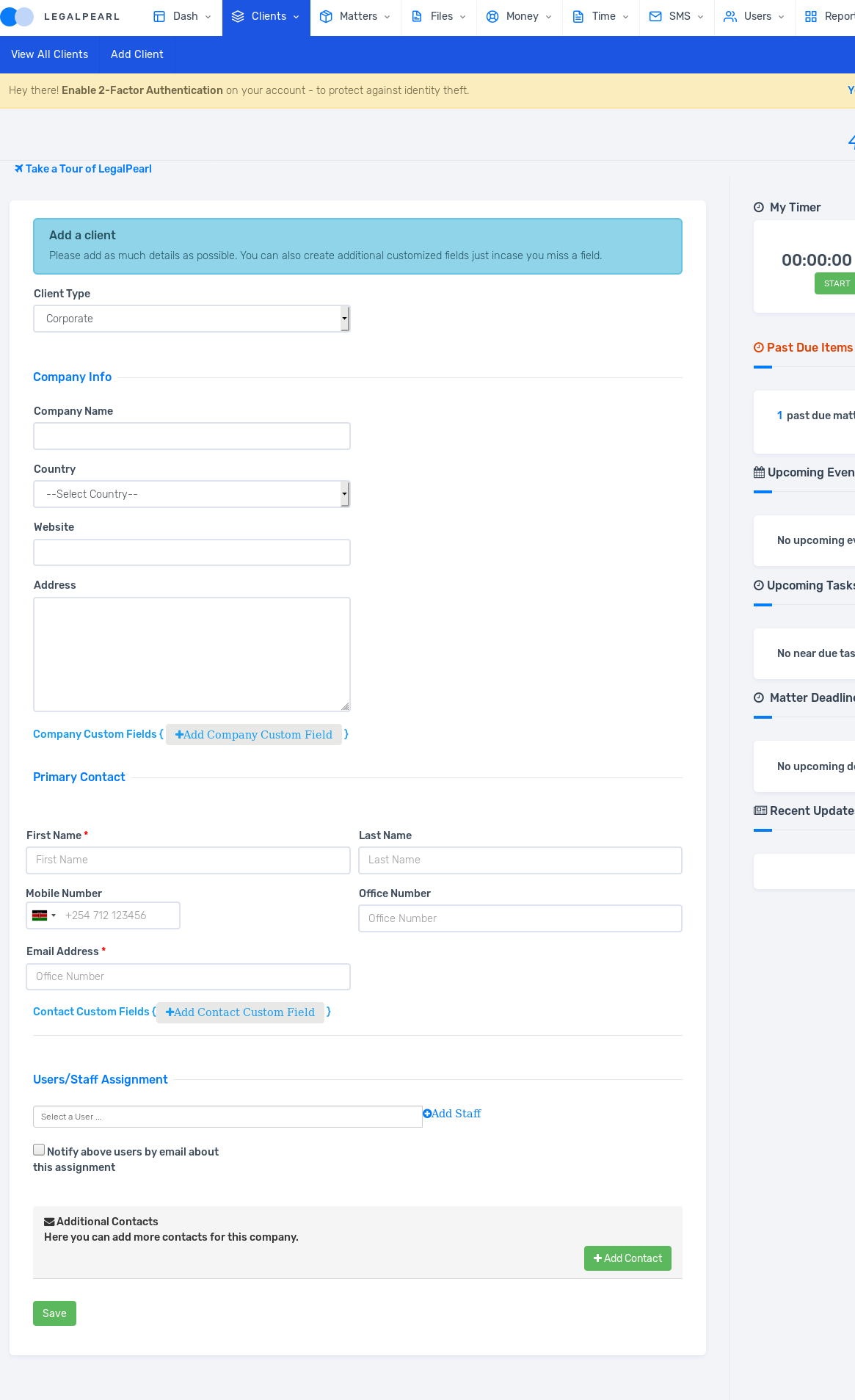
Task: Click the plus icon beside Add Staff
Action: (427, 1114)
